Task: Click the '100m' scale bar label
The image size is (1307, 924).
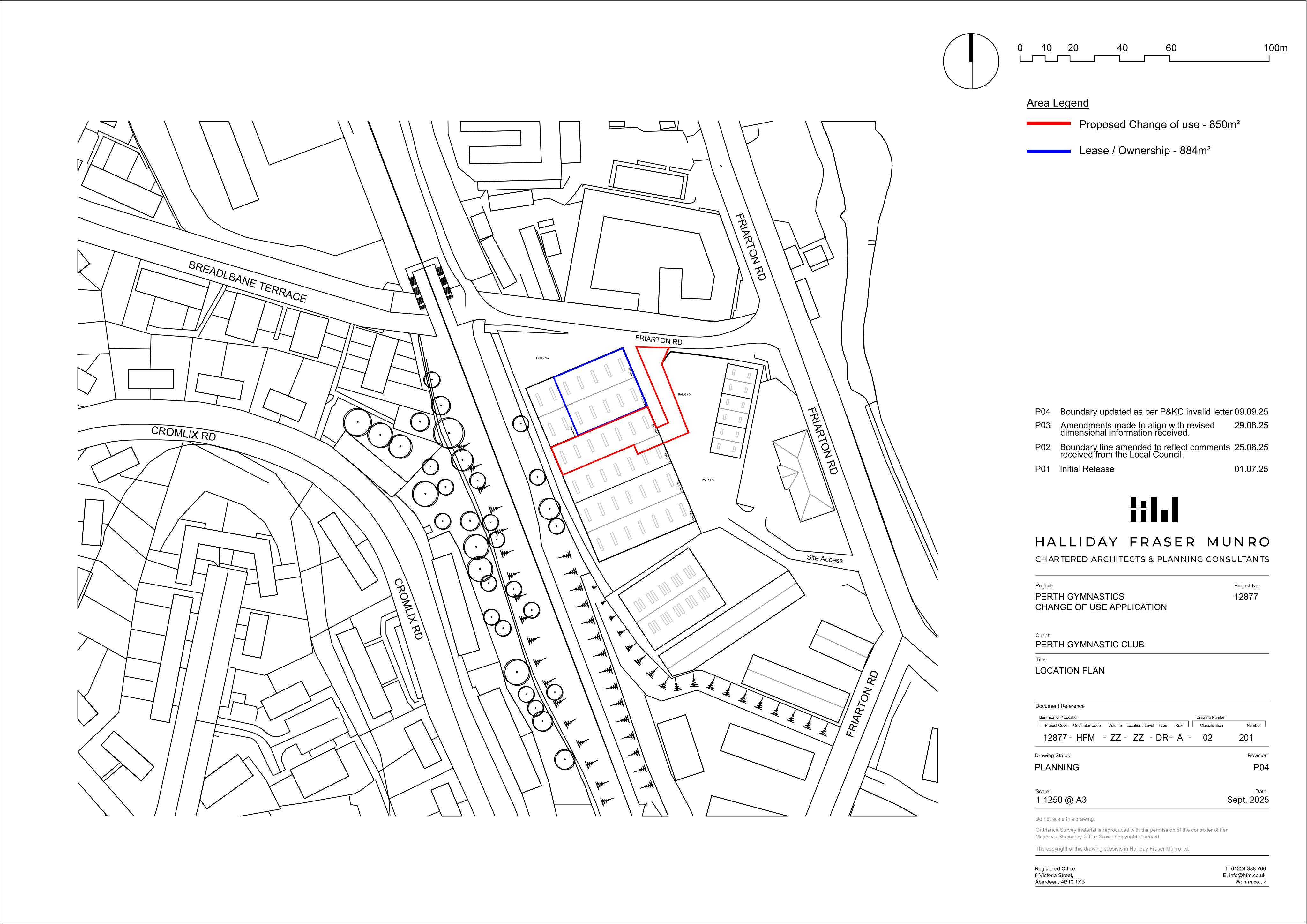Action: pos(1275,48)
